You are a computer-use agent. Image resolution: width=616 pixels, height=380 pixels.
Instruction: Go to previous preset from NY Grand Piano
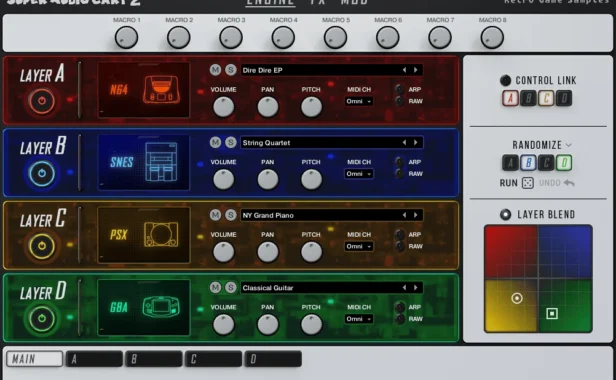[x=404, y=215]
